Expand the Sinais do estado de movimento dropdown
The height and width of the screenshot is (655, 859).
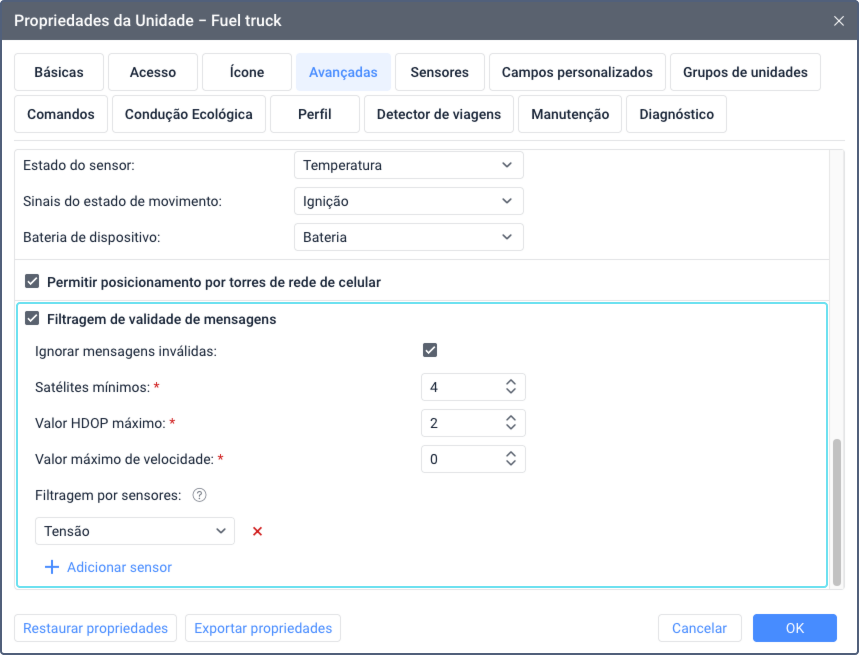pos(409,201)
